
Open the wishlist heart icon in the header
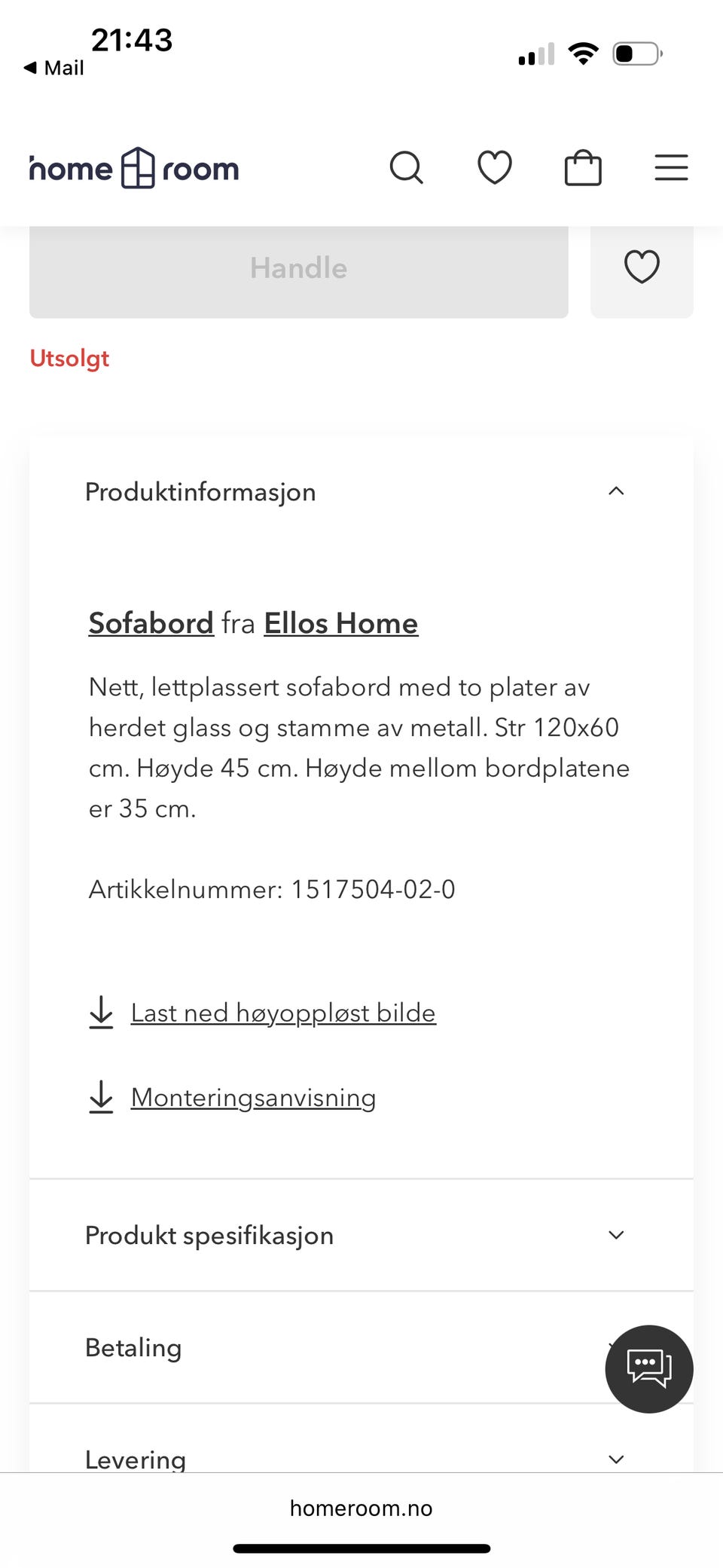coord(495,168)
